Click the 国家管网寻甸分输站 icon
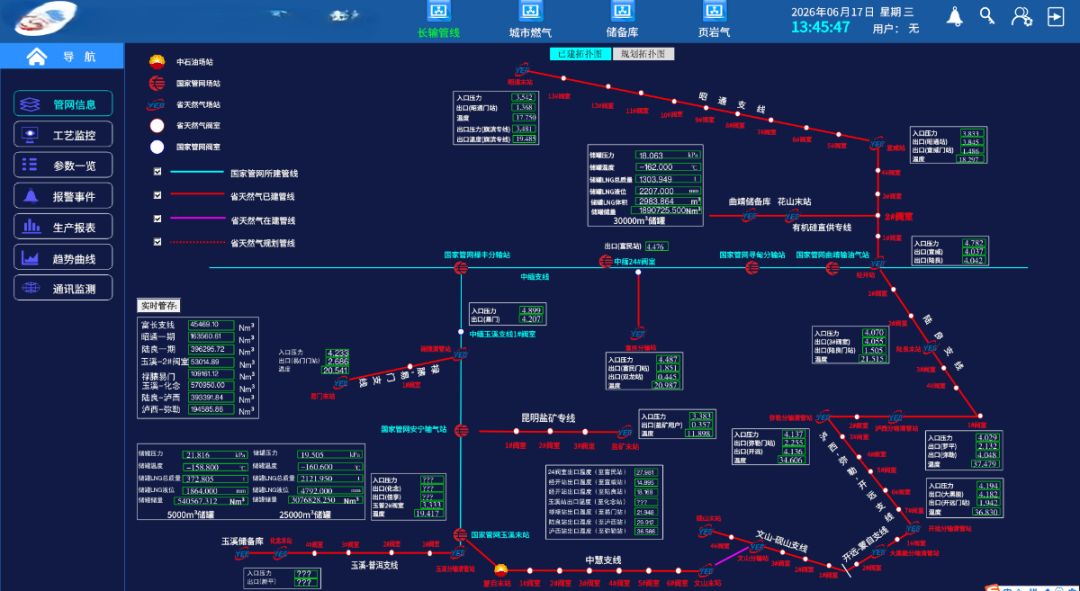Viewport: 1080px width, 591px height. pyautogui.click(x=752, y=267)
